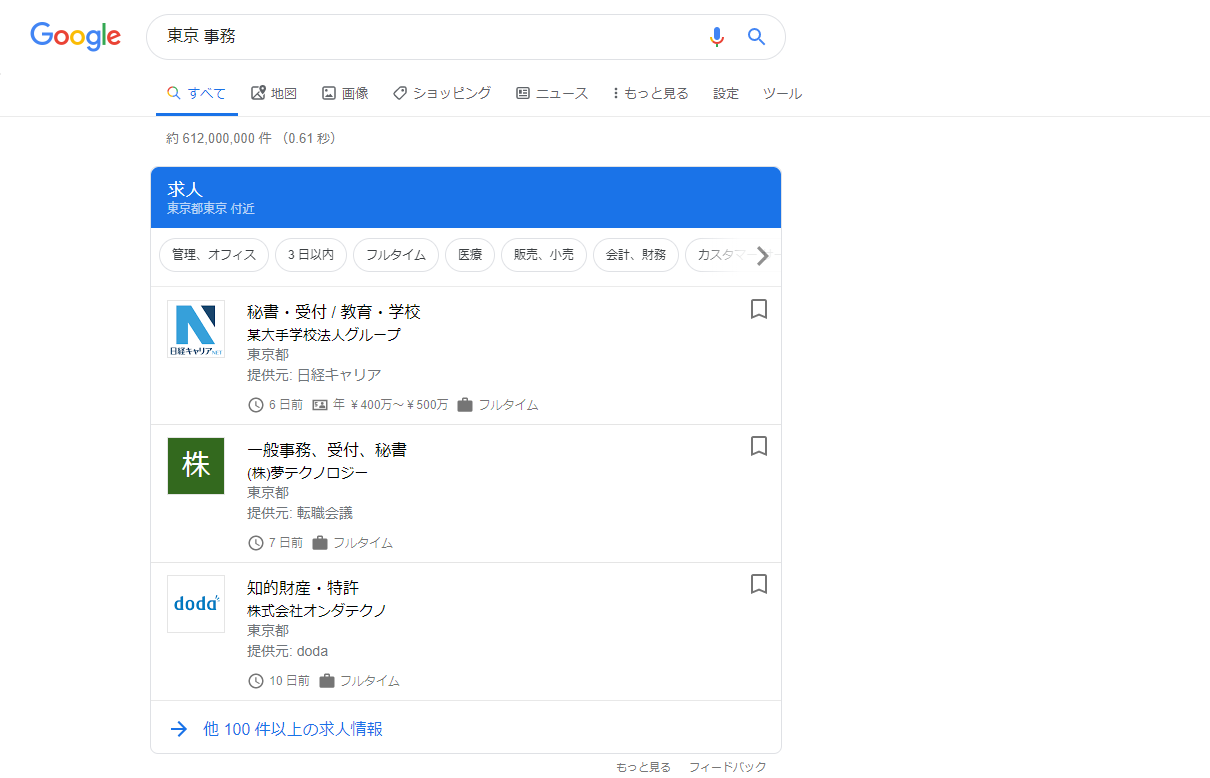Click もっと見る below the jobs box
Image resolution: width=1210 pixels, height=778 pixels.
[643, 767]
